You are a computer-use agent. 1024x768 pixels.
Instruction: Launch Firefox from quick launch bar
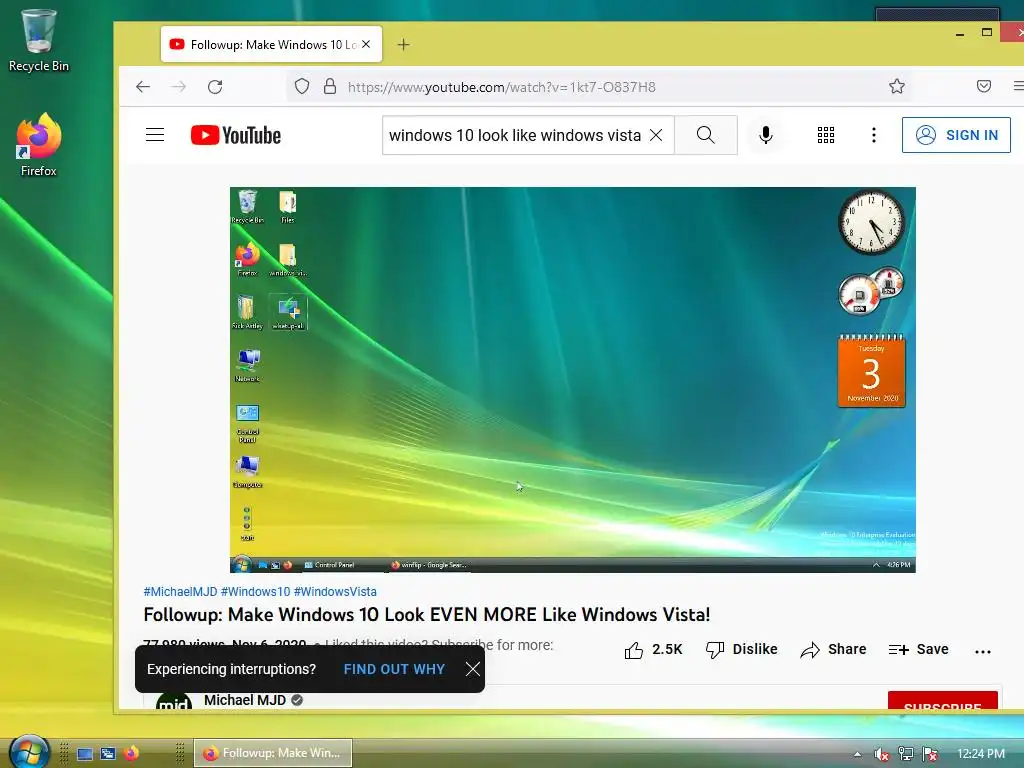point(131,753)
